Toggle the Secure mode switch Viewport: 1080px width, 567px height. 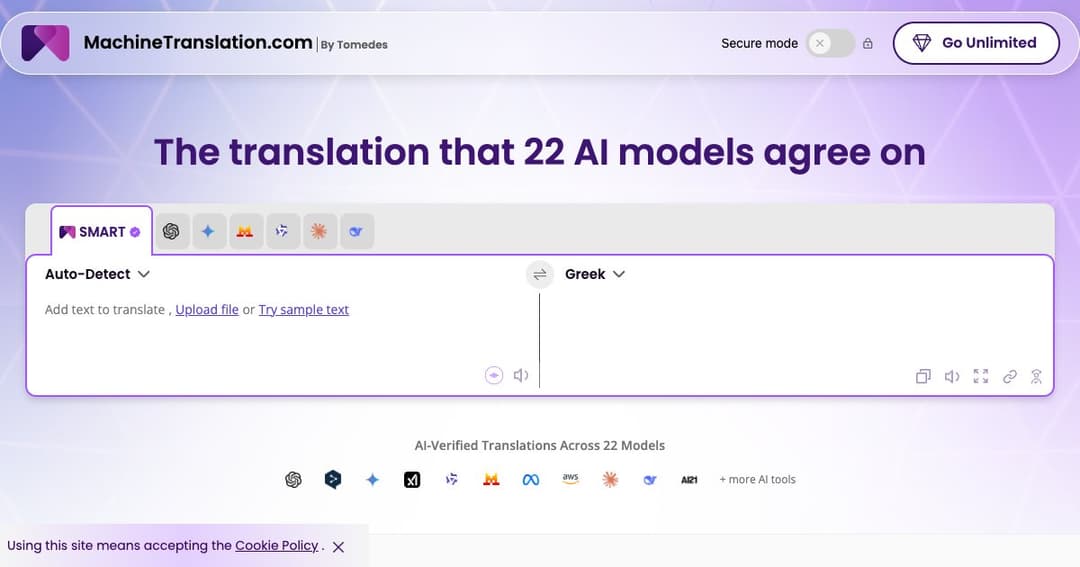click(830, 43)
